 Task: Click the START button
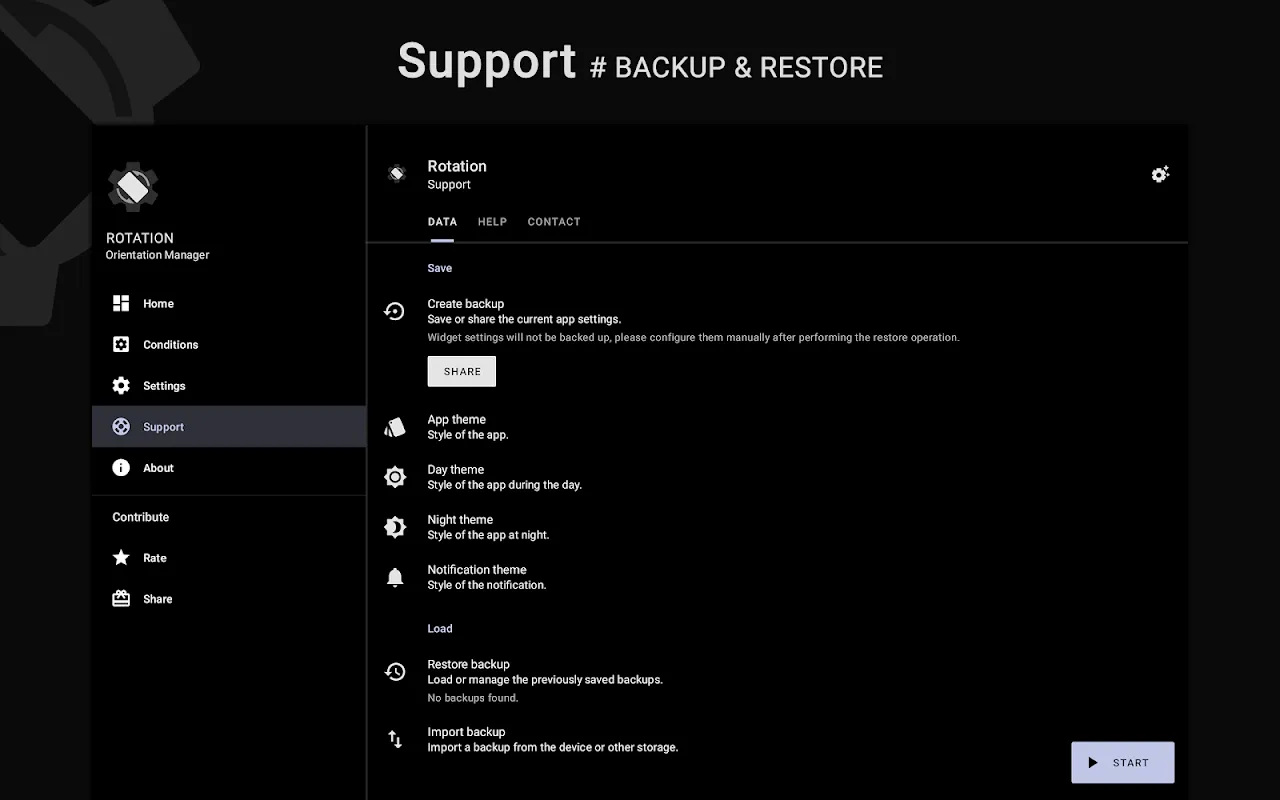coord(1123,762)
